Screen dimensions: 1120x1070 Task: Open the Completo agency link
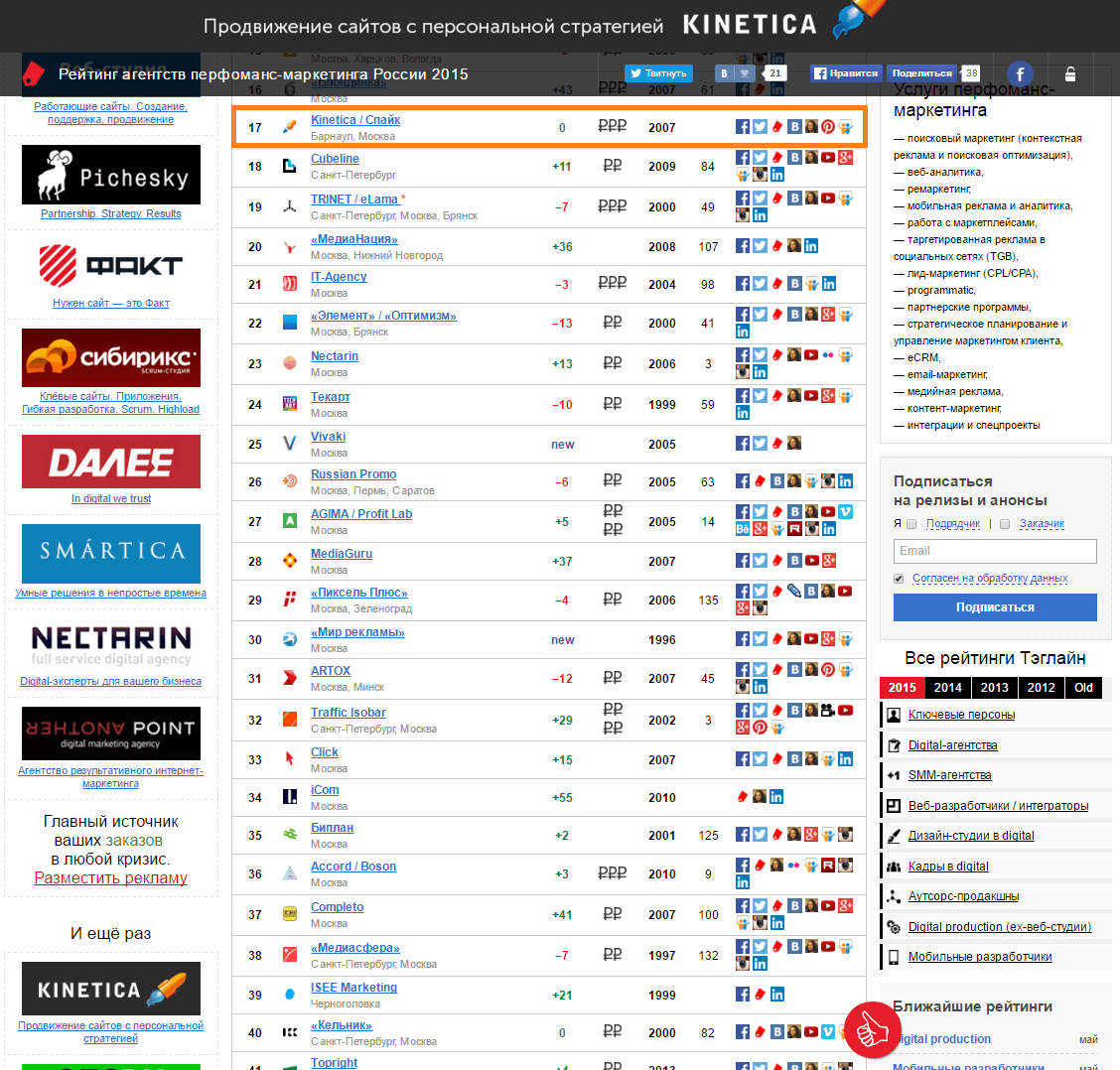[337, 906]
